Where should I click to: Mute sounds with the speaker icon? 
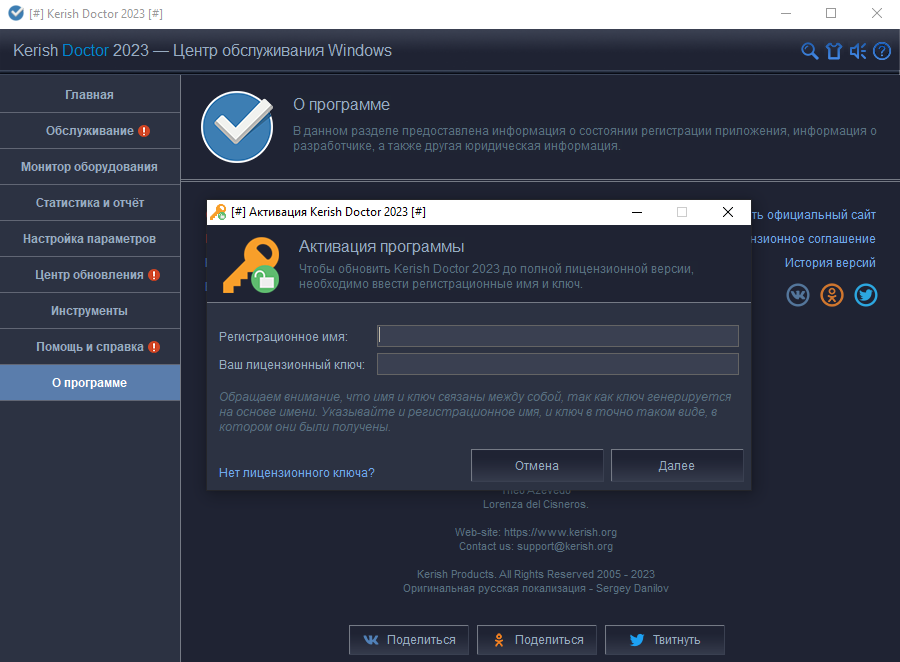pyautogui.click(x=858, y=51)
